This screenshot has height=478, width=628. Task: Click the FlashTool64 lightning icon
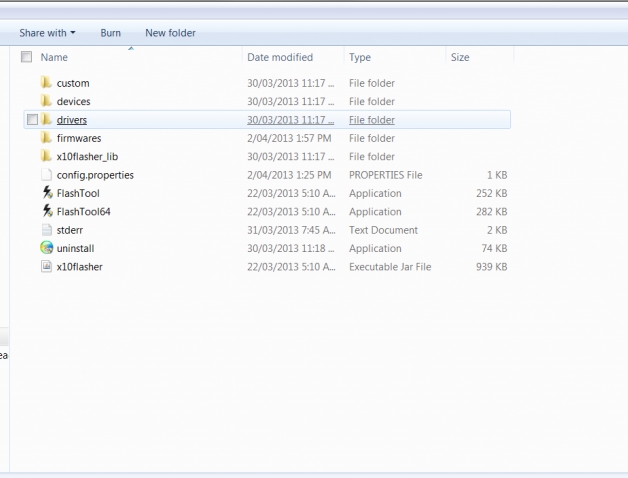(x=47, y=211)
